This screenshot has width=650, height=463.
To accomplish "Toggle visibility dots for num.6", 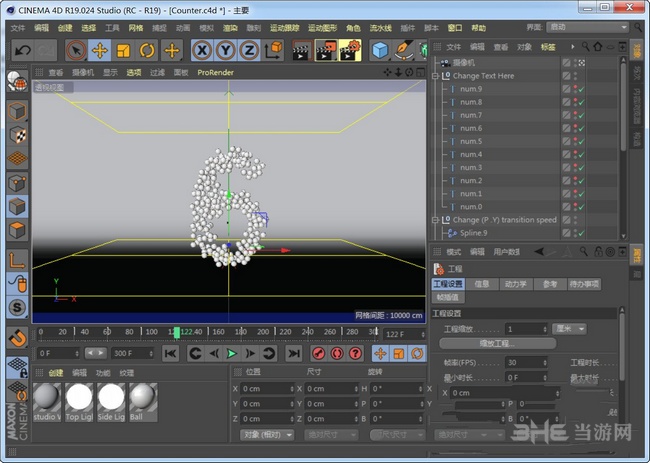I will [x=575, y=128].
